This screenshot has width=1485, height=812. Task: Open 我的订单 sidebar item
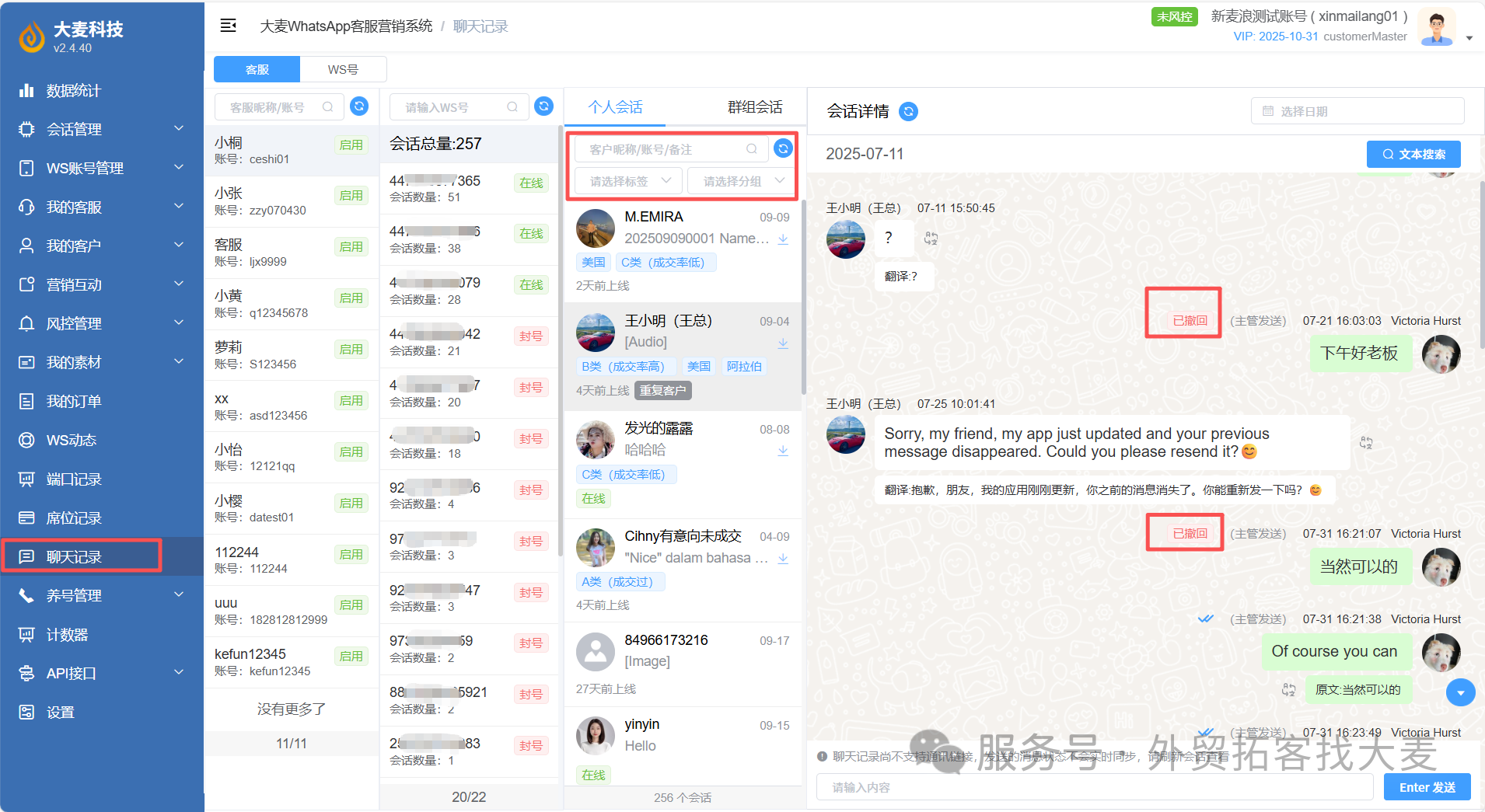click(102, 402)
